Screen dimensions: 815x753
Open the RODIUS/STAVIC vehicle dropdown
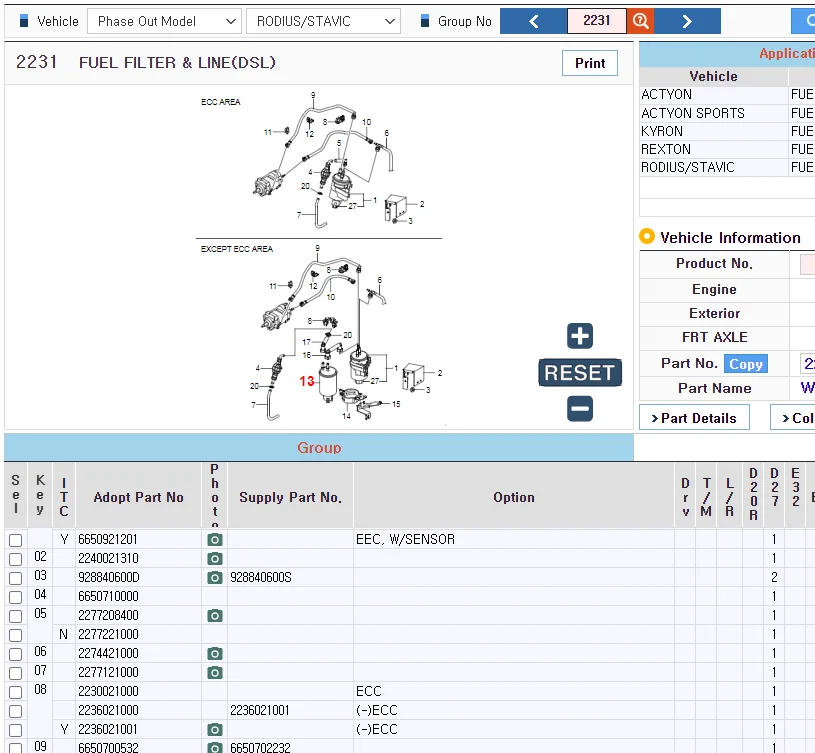[323, 21]
